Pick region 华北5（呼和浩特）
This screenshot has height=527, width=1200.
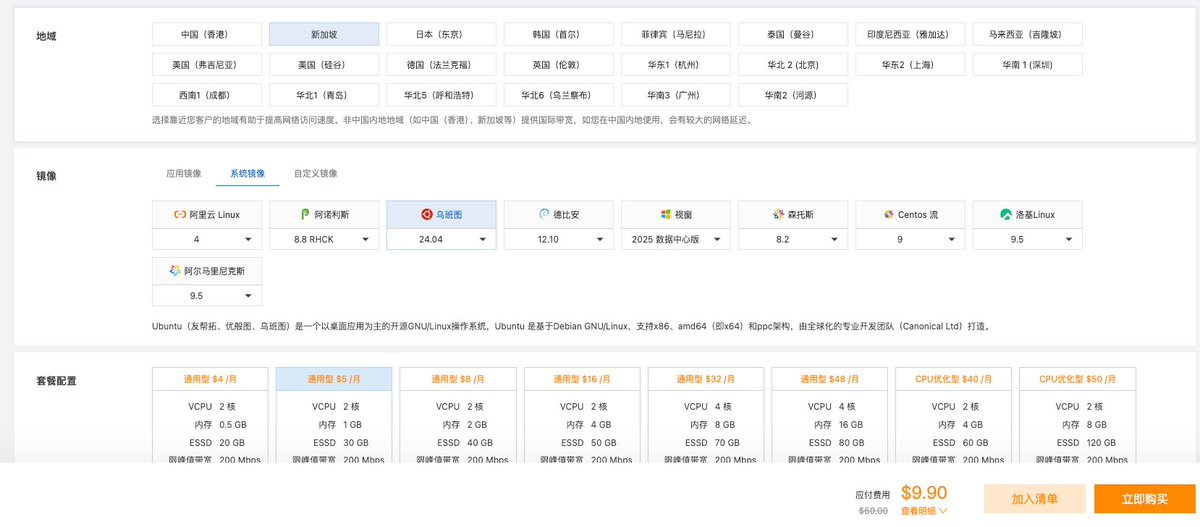pyautogui.click(x=441, y=95)
